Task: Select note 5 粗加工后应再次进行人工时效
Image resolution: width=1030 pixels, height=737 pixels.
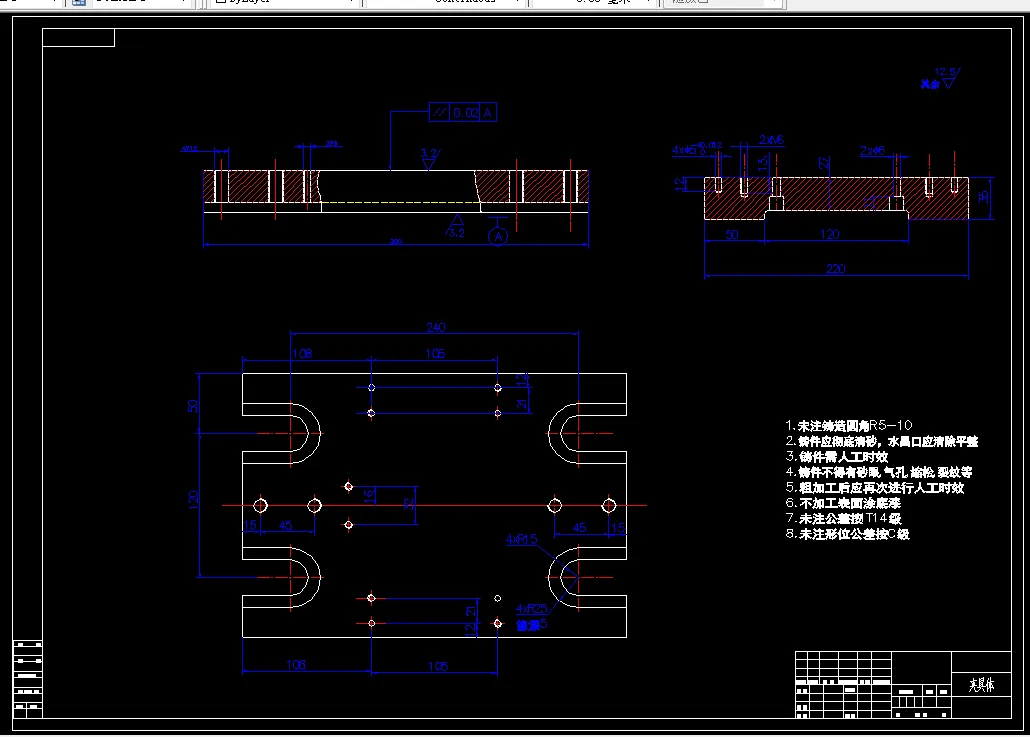Action: click(875, 487)
